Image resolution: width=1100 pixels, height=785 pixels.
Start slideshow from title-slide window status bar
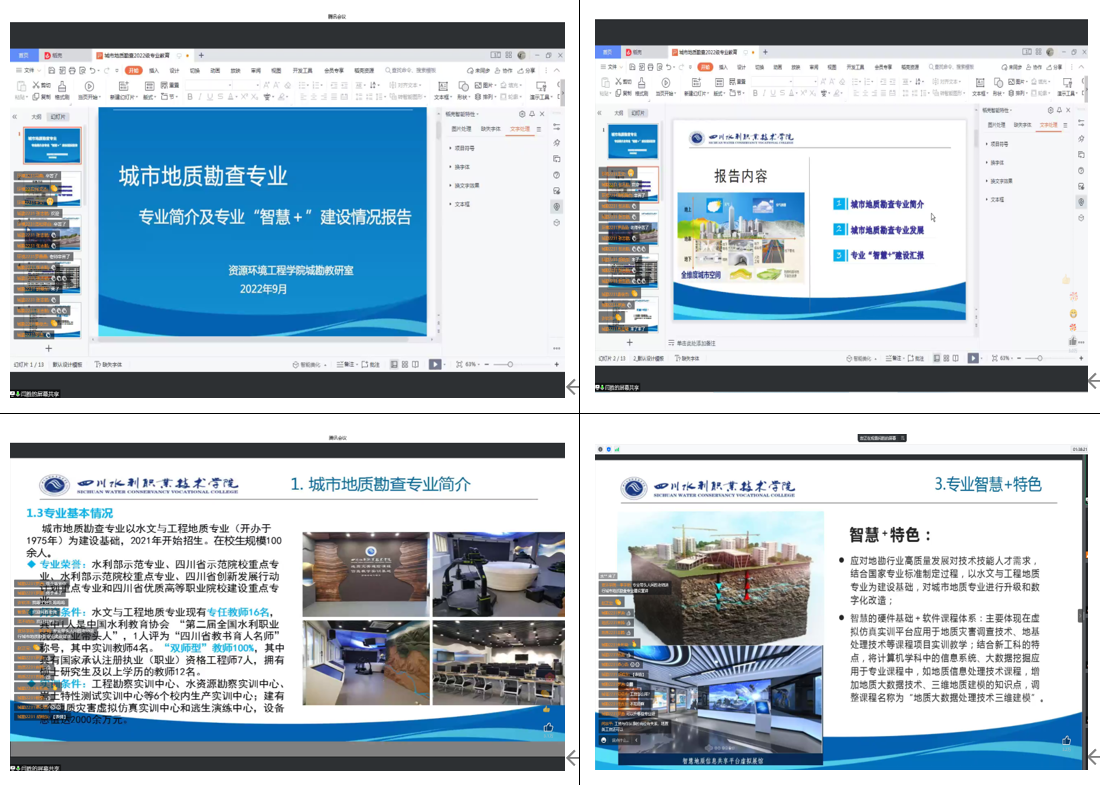(435, 365)
